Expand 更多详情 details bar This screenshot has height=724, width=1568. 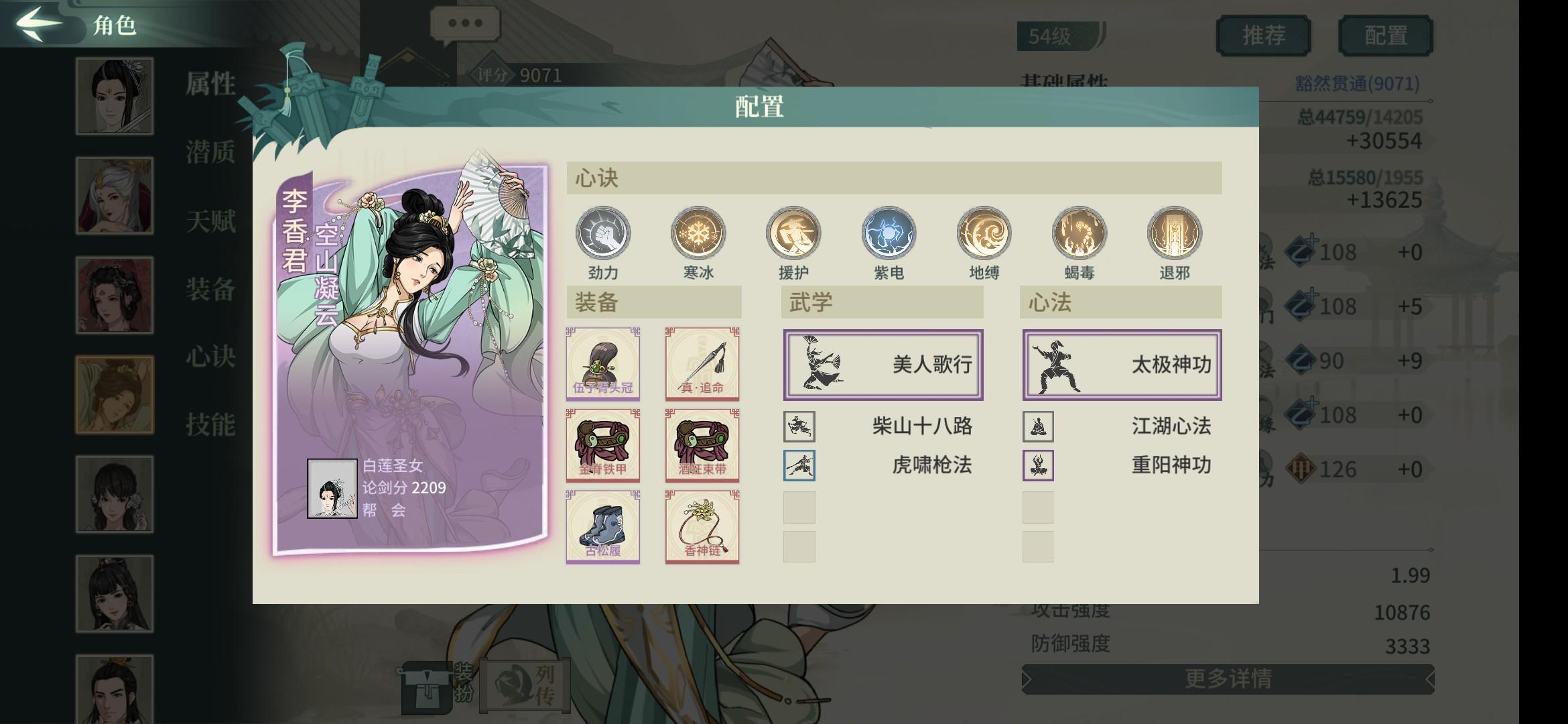[1228, 679]
